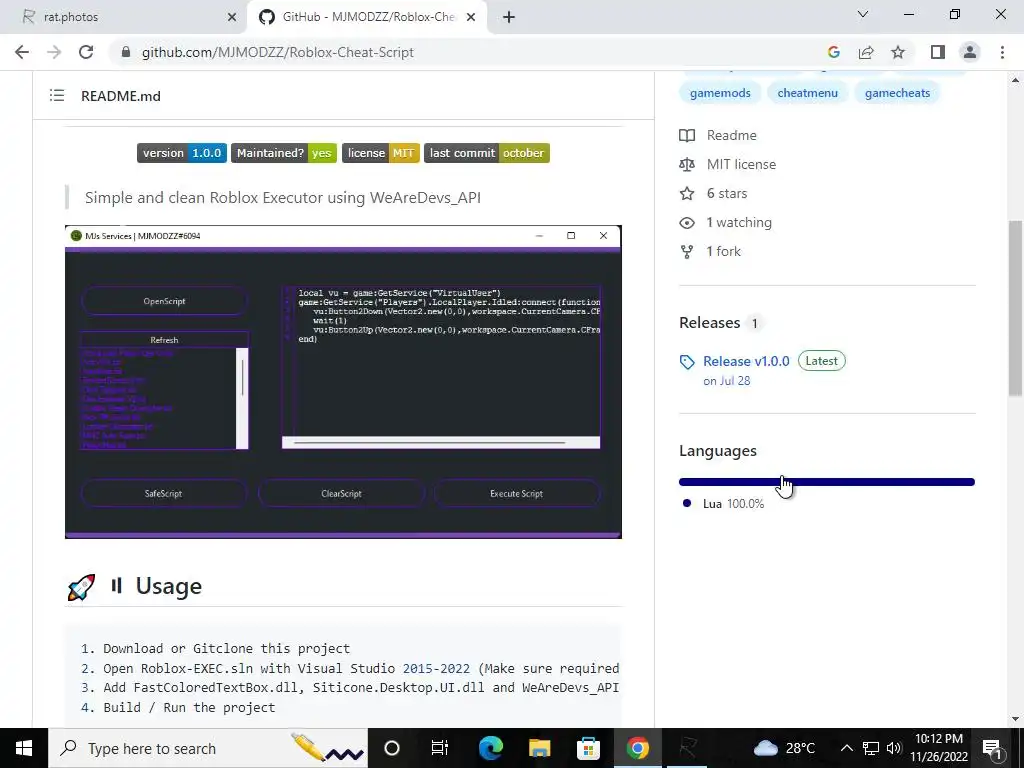Open the volume control in tray

click(x=894, y=748)
